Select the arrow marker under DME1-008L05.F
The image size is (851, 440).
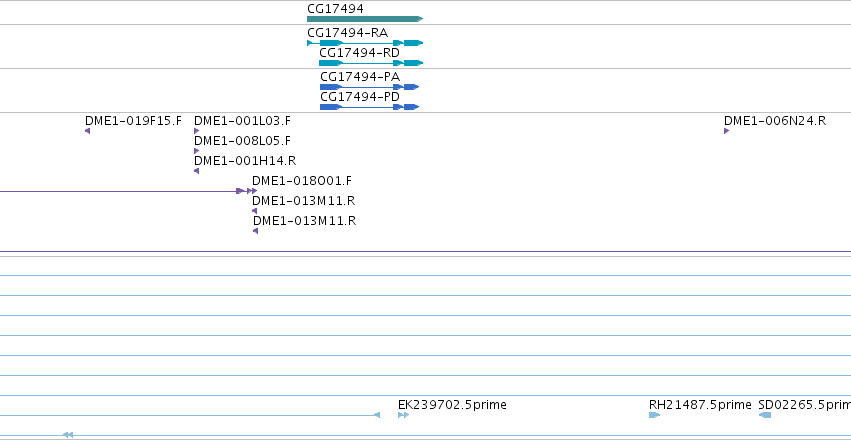pyautogui.click(x=196, y=151)
